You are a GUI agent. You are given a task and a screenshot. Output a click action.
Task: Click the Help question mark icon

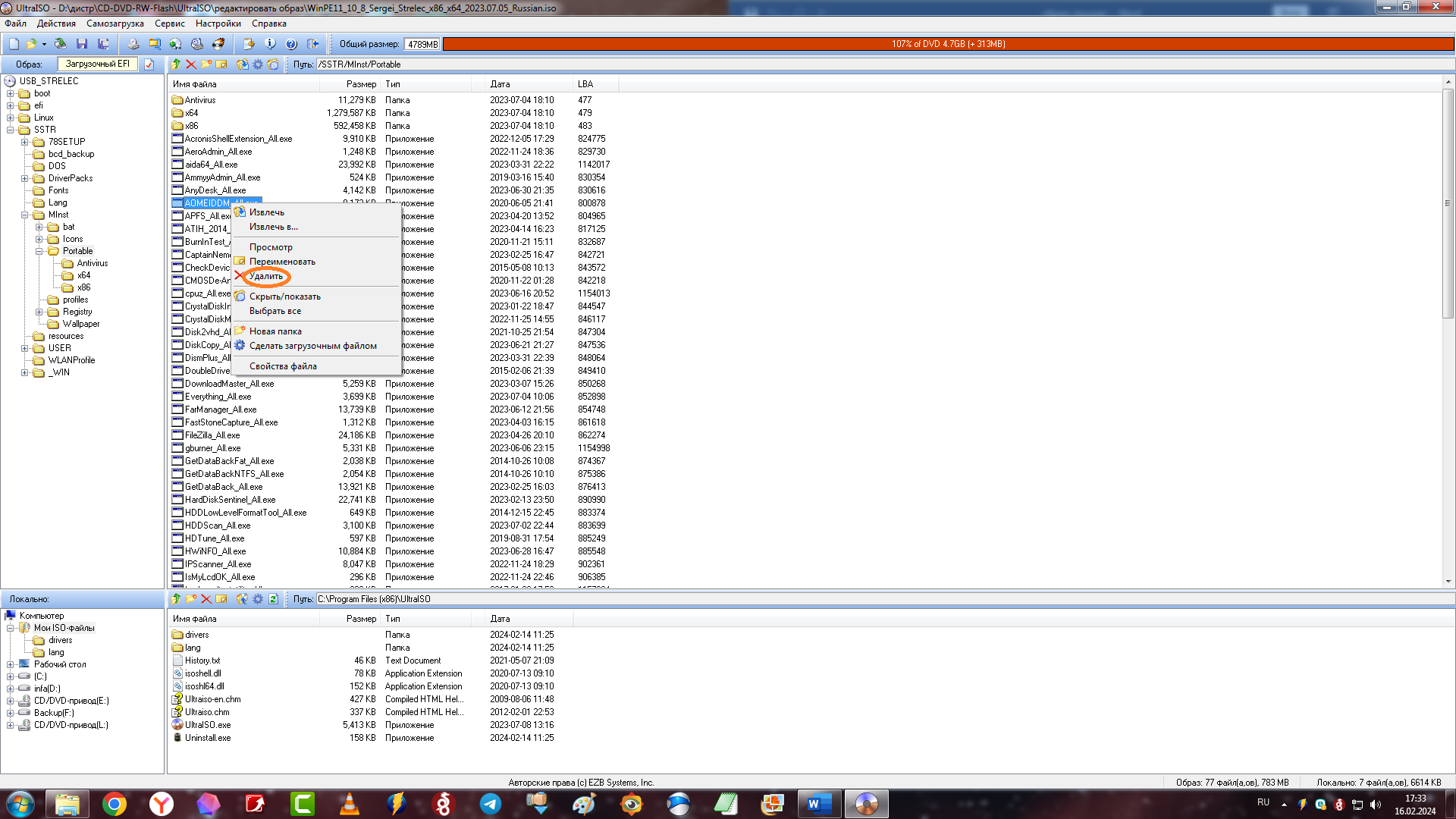pyautogui.click(x=290, y=44)
